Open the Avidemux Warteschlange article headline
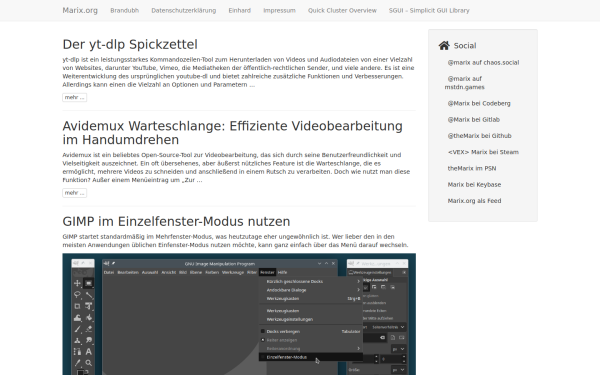The width and height of the screenshot is (600, 375). pos(233,133)
